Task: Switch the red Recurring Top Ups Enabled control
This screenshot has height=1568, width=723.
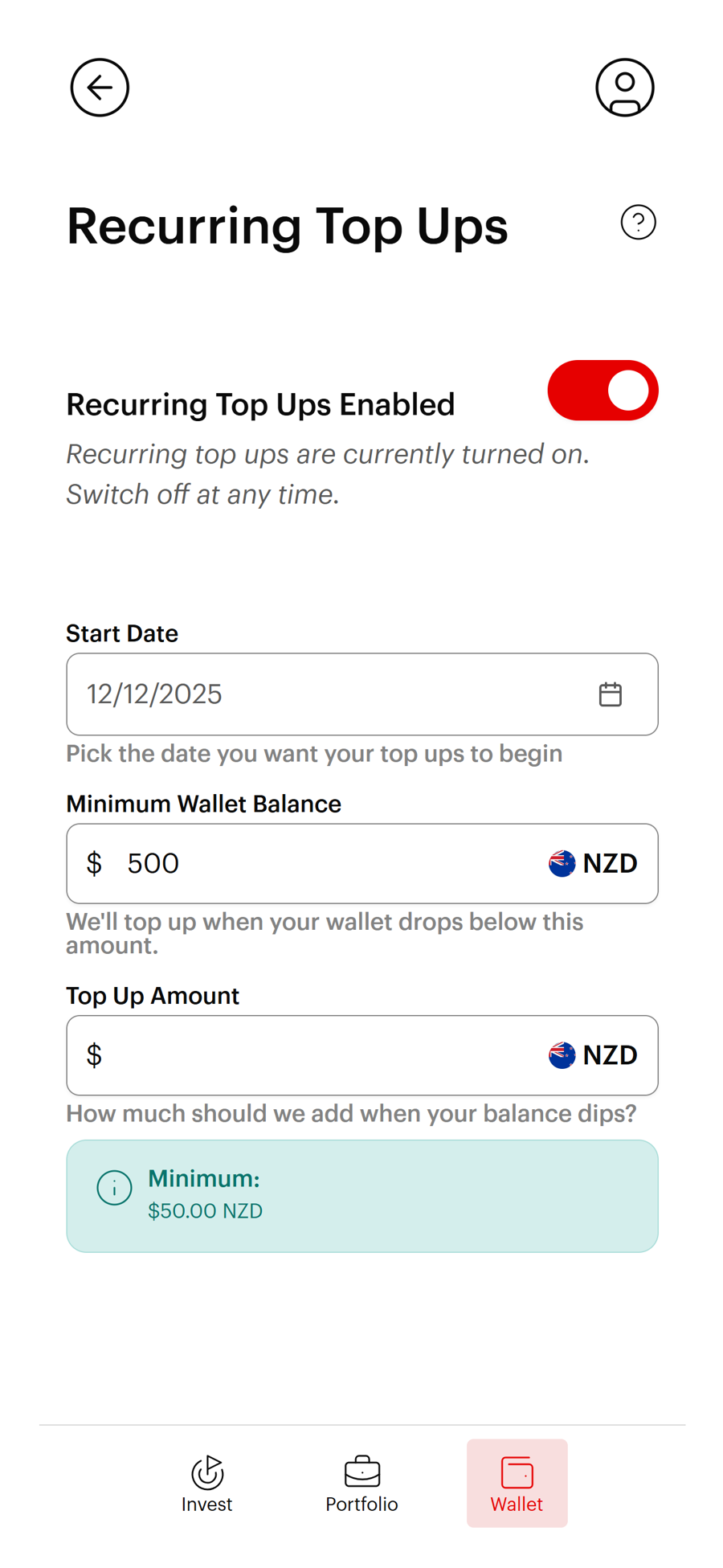Action: (603, 391)
